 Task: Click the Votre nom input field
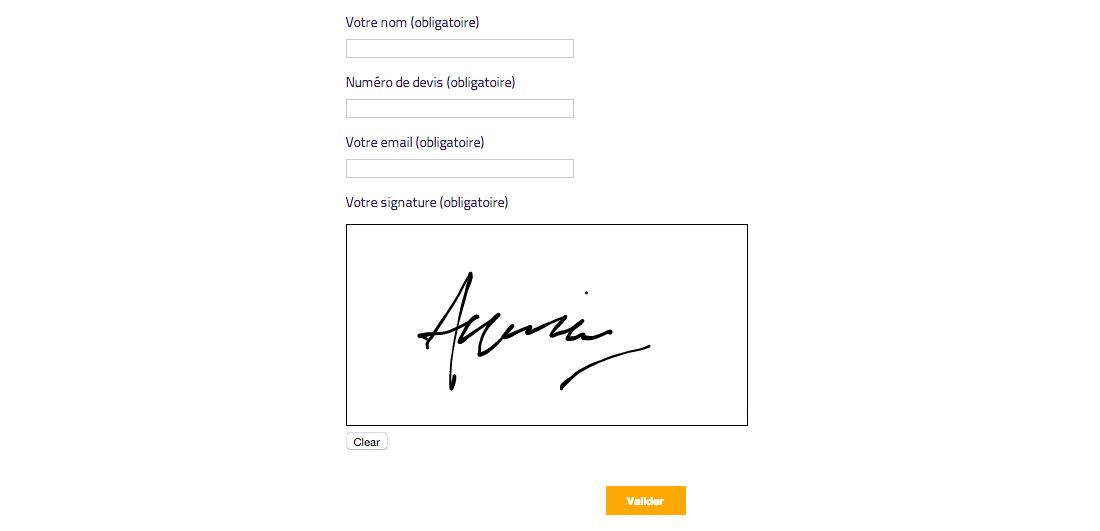pos(459,49)
